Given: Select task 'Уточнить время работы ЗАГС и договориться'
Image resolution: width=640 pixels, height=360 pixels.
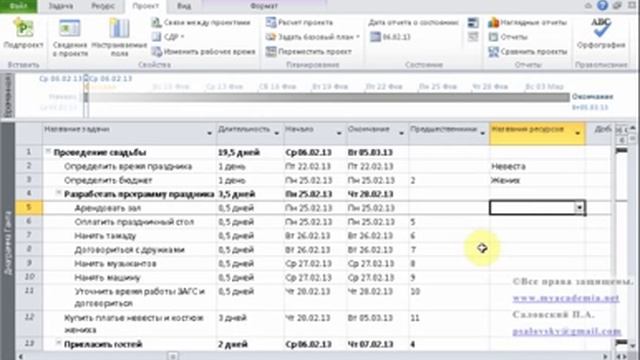Looking at the screenshot, I should click(x=140, y=297).
